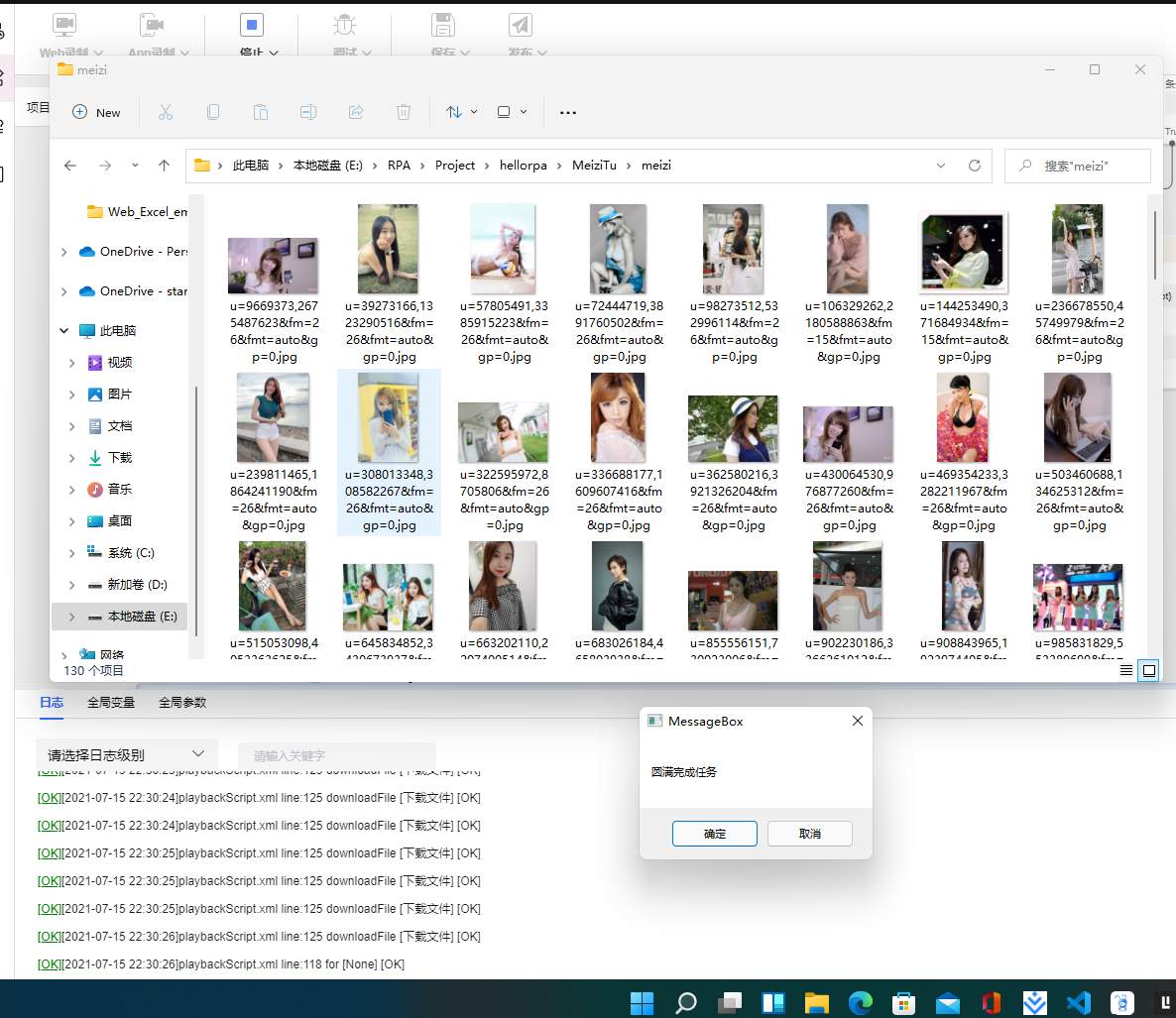Click 确定 in the MessageBox
Viewport: 1176px width, 1018px height.
(x=715, y=834)
